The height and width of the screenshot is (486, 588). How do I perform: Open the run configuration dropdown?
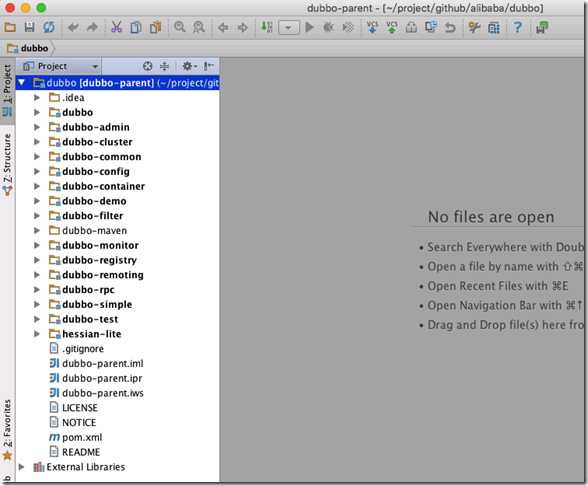click(x=289, y=27)
